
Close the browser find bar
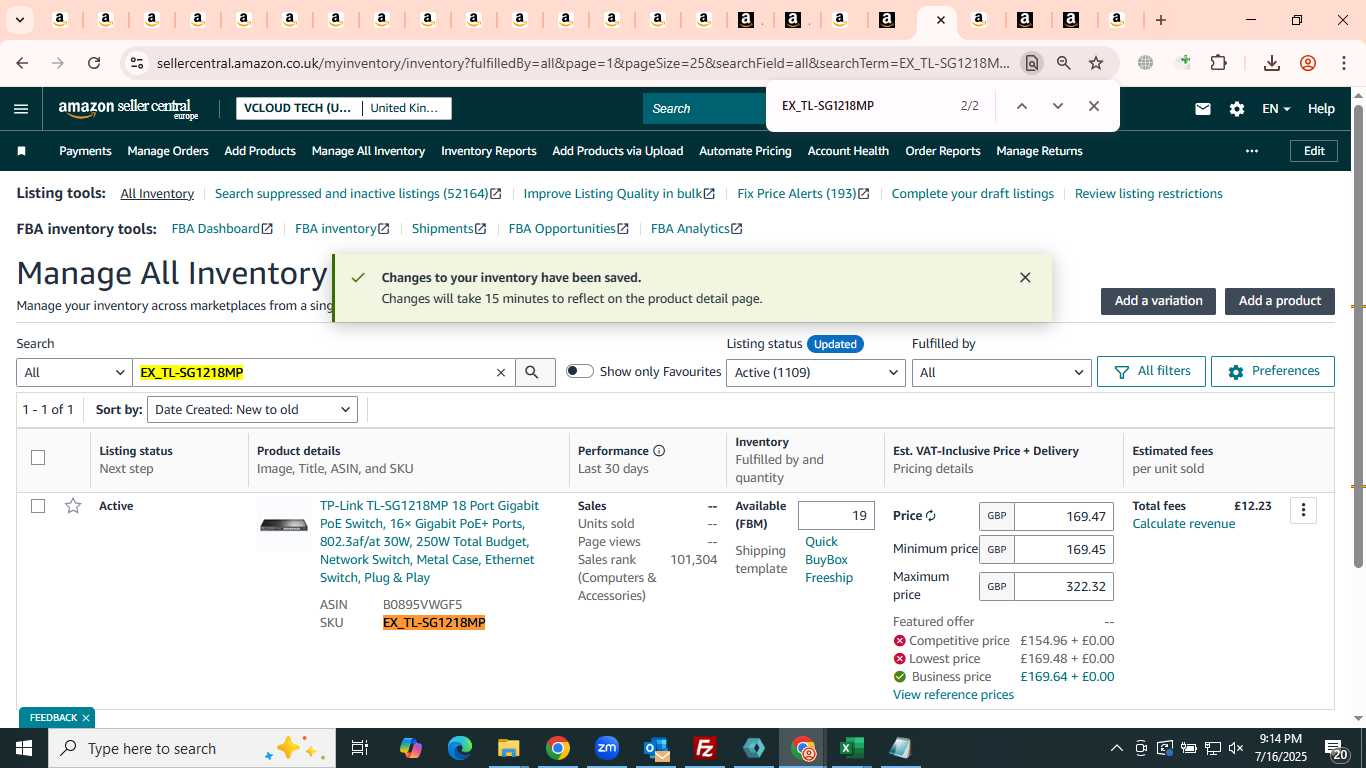[x=1094, y=106]
